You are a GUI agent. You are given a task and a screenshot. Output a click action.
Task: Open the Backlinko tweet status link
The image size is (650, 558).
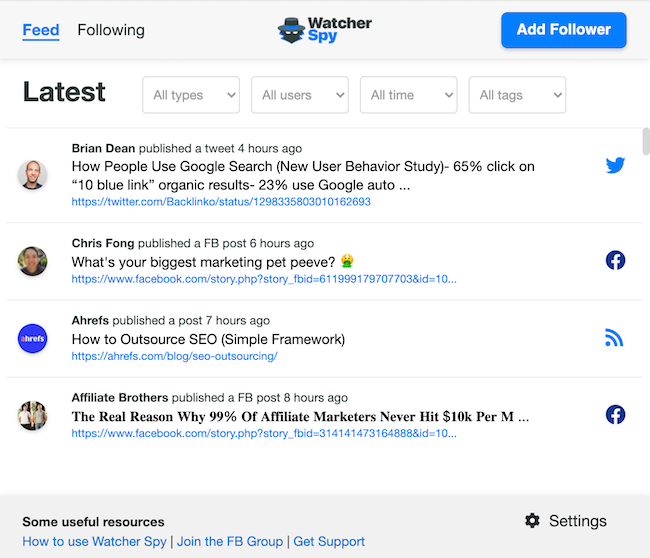[x=221, y=202]
